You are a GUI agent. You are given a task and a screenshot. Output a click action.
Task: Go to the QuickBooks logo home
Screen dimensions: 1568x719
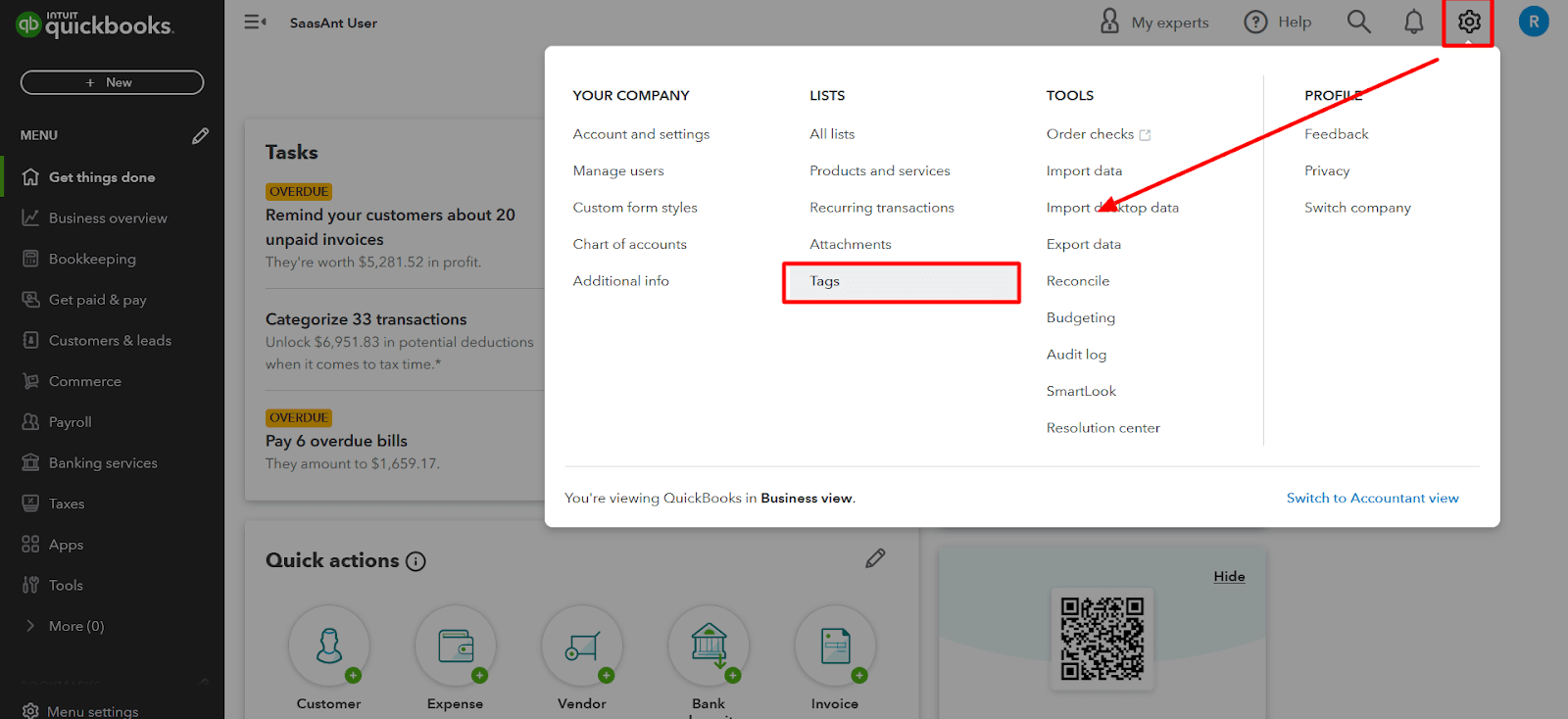tap(95, 24)
